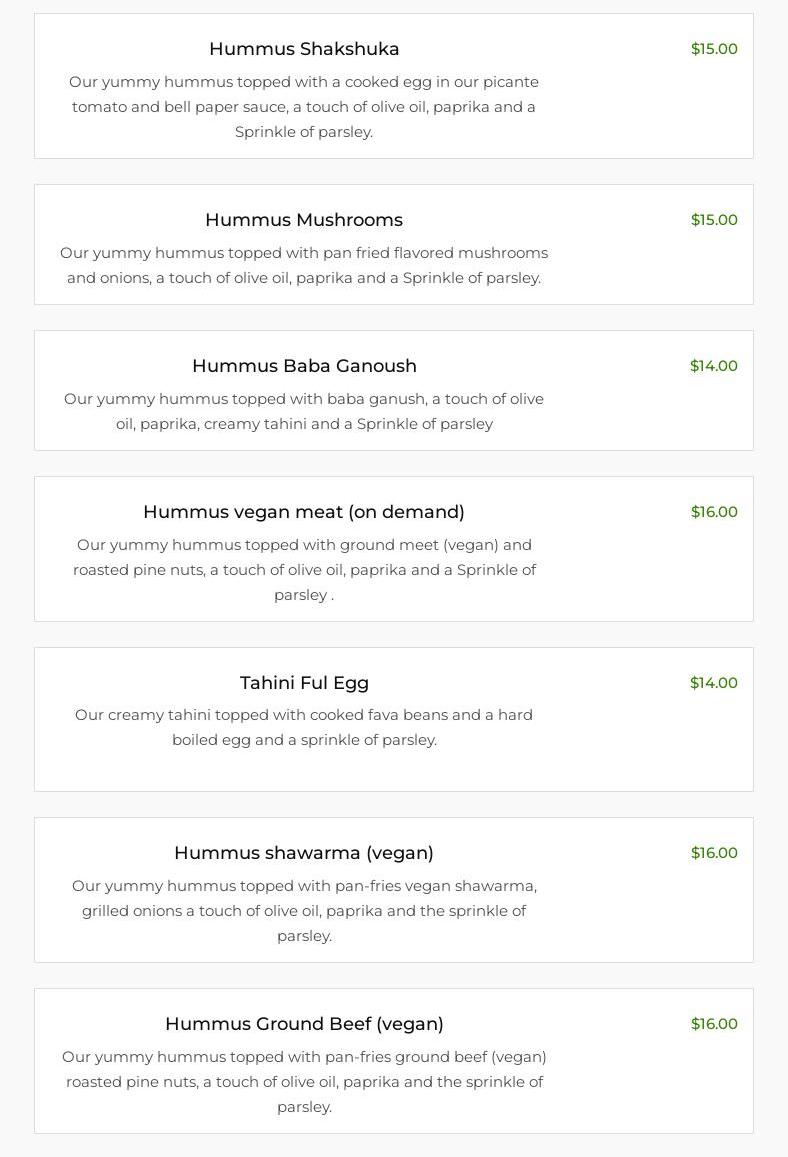This screenshot has width=788, height=1157.
Task: Select the ground beef (vegan) description text
Action: point(304,1082)
